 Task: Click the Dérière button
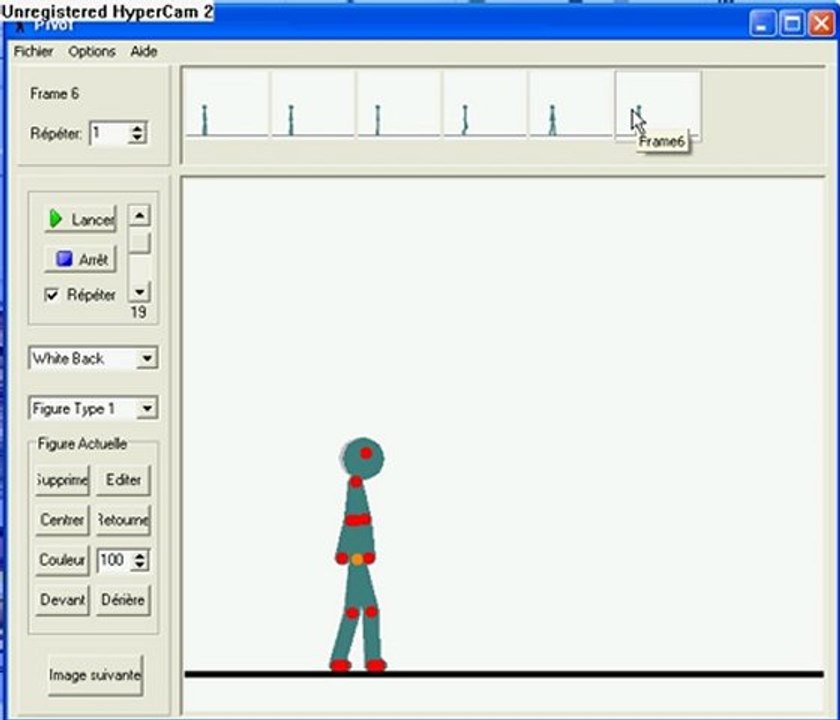pyautogui.click(x=123, y=600)
